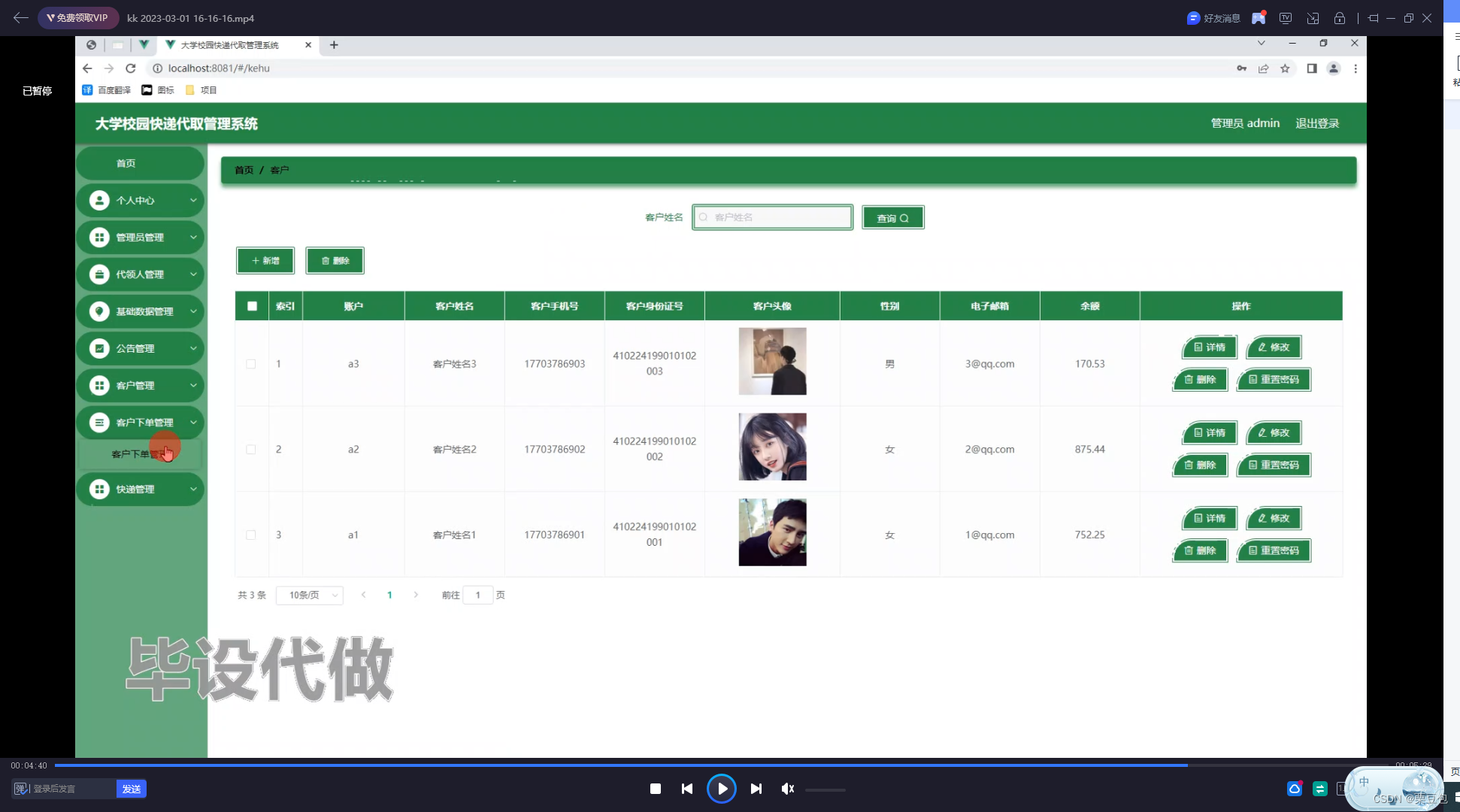Toggle the select-all header checkbox
1460x812 pixels.
pos(252,306)
